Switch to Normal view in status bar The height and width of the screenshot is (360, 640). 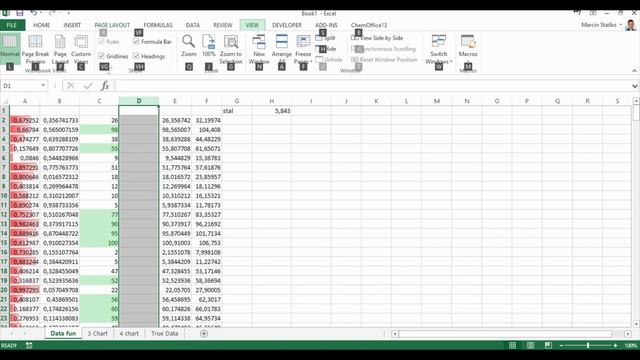pyautogui.click(x=513, y=346)
